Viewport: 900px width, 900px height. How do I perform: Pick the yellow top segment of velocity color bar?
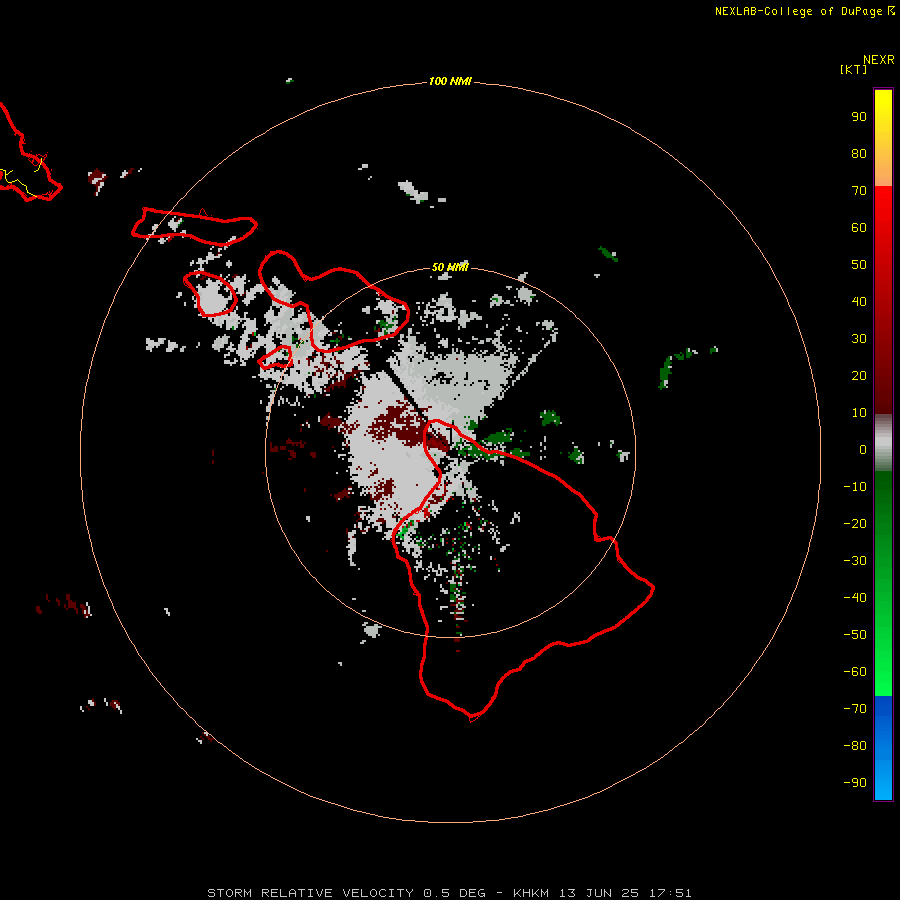(x=883, y=138)
